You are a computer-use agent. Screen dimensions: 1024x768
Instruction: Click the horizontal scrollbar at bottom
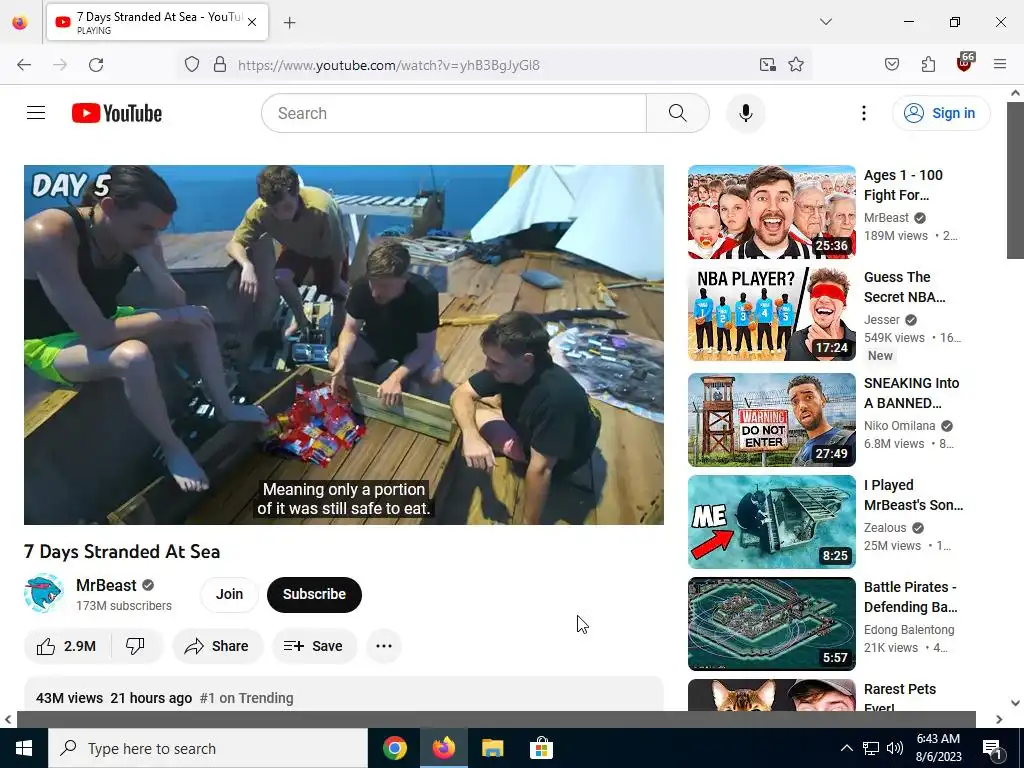pyautogui.click(x=496, y=719)
